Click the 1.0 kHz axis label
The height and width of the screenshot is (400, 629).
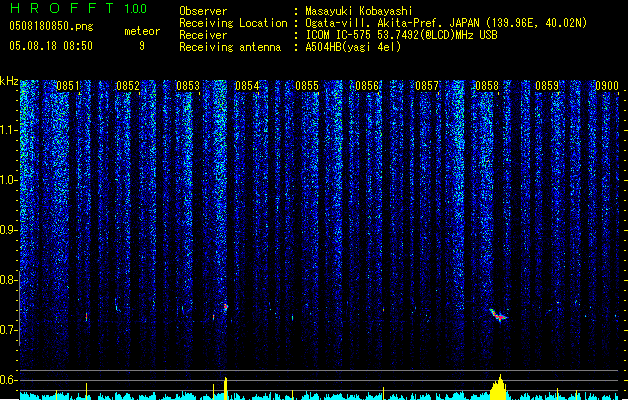(9, 180)
